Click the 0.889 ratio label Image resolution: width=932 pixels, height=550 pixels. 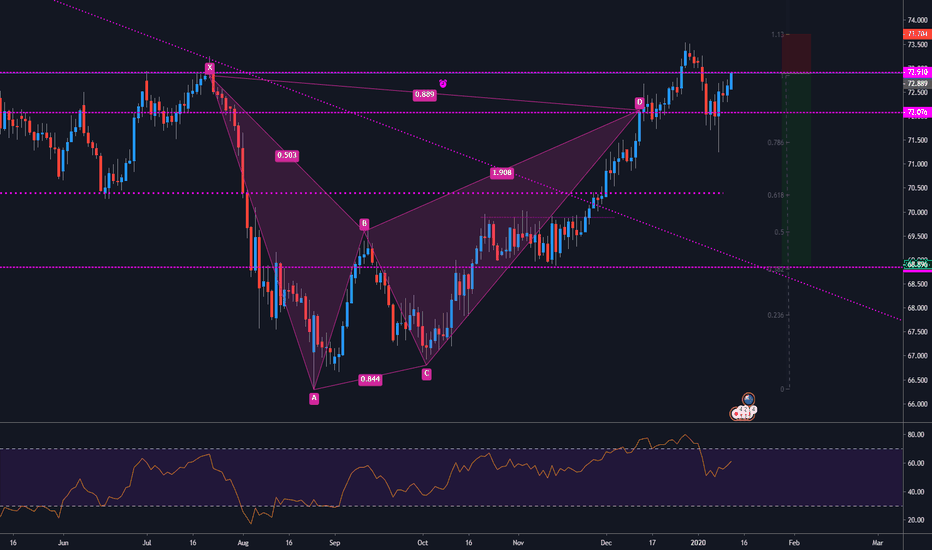pyautogui.click(x=424, y=95)
